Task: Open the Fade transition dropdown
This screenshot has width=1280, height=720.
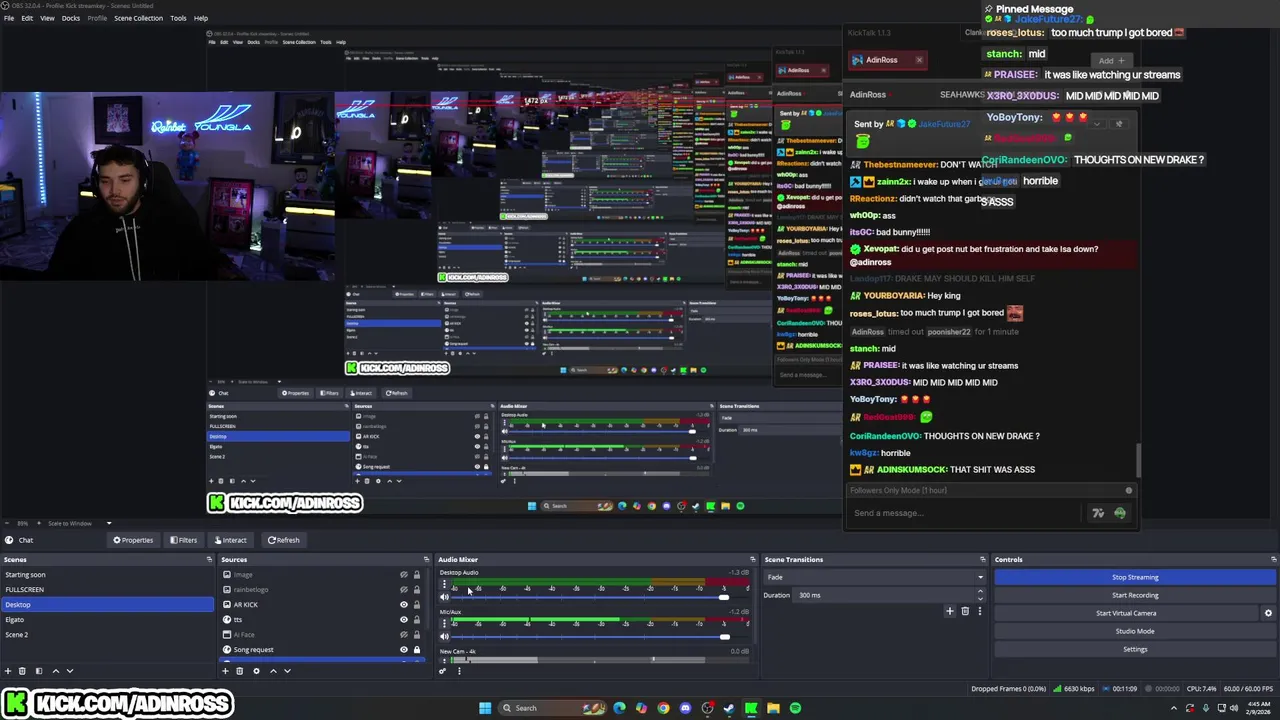Action: [x=875, y=577]
